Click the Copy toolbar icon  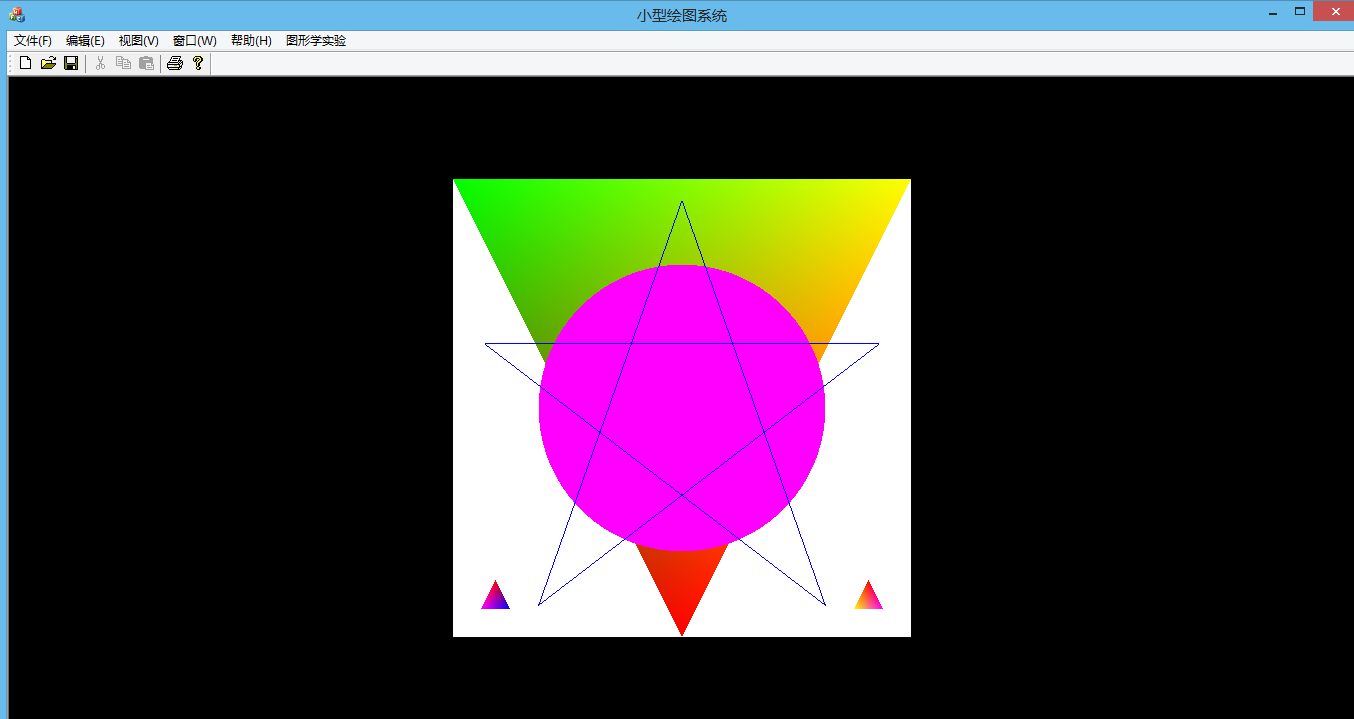click(123, 63)
